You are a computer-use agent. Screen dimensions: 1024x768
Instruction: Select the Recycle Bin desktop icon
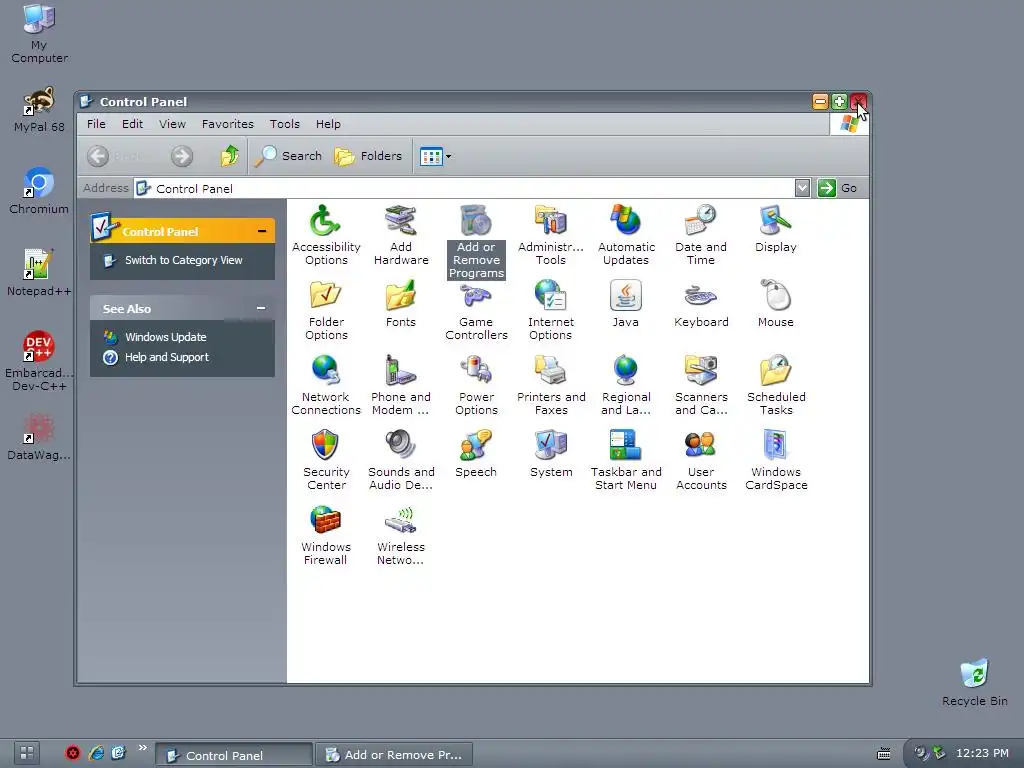point(974,682)
